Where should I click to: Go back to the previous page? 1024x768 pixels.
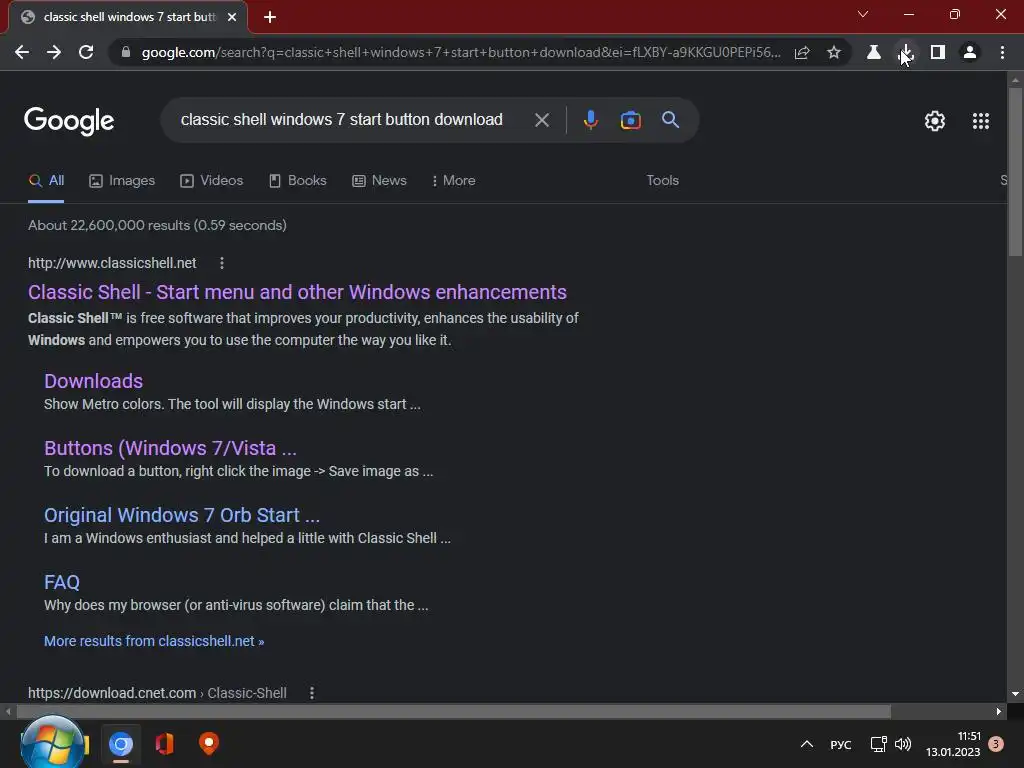(22, 52)
